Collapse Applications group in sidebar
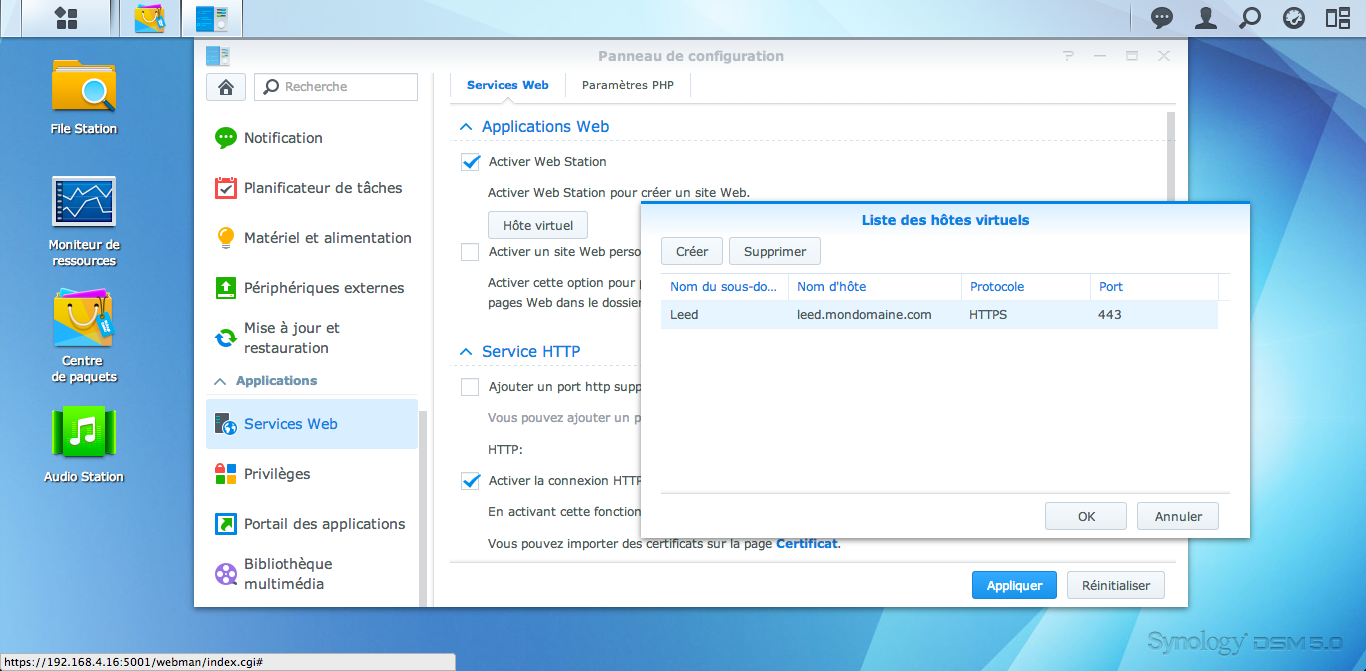The height and width of the screenshot is (671, 1366). (220, 381)
